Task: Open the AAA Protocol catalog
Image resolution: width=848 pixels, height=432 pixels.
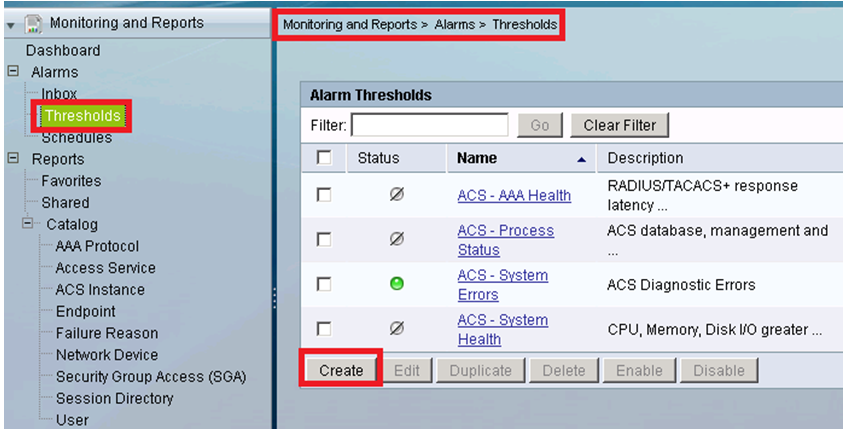Action: 97,247
